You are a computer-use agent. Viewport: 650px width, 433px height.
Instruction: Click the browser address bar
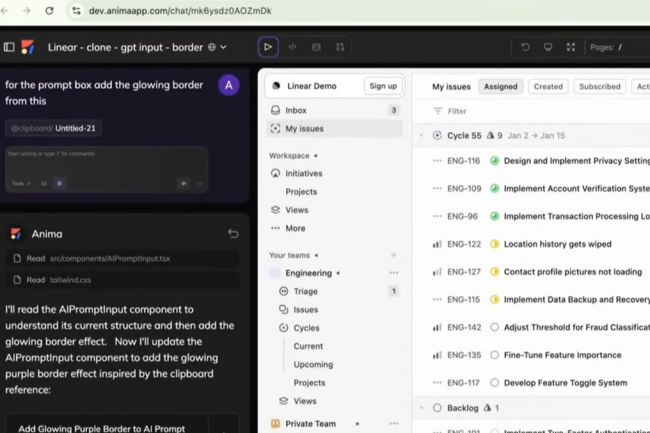pyautogui.click(x=300, y=11)
